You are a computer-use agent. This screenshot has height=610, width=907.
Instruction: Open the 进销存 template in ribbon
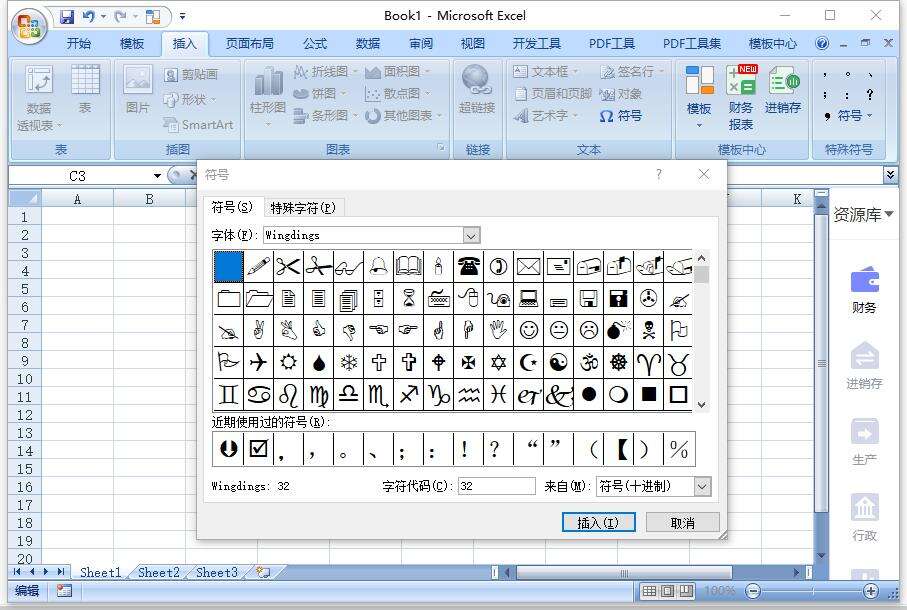point(783,90)
